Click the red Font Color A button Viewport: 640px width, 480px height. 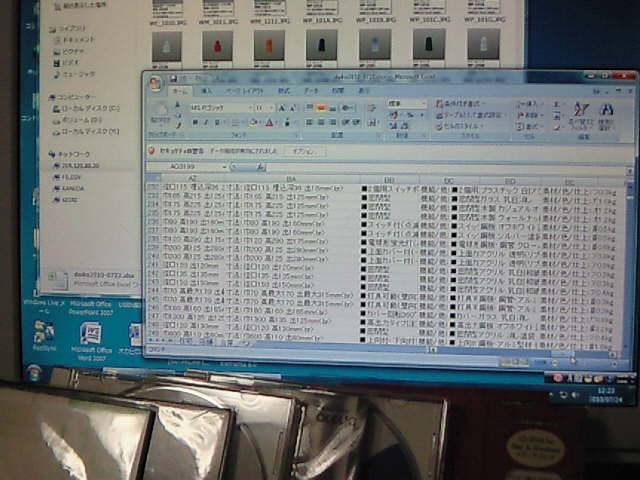[269, 122]
